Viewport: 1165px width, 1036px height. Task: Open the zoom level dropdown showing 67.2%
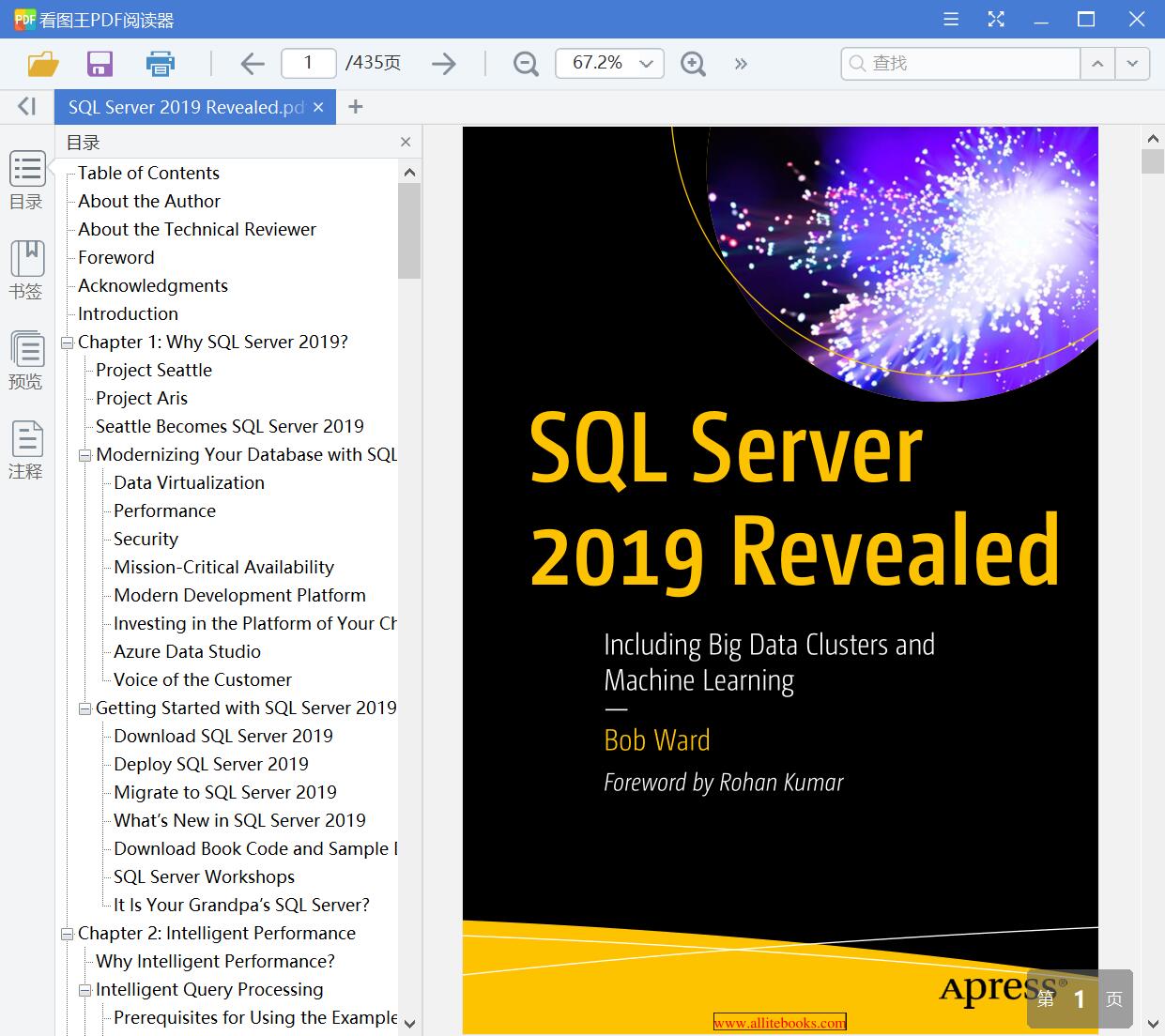click(645, 63)
